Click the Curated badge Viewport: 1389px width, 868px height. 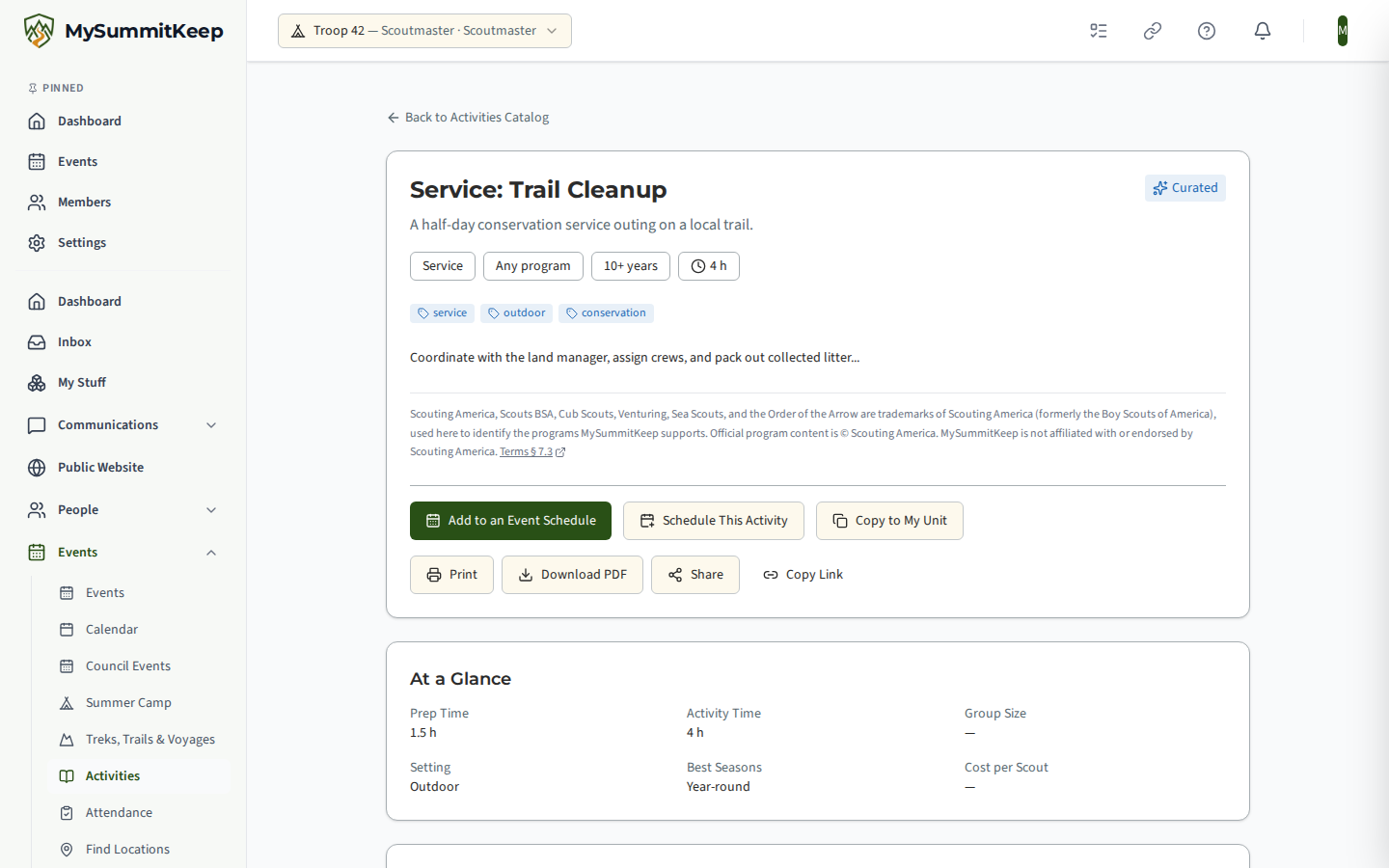(x=1185, y=188)
